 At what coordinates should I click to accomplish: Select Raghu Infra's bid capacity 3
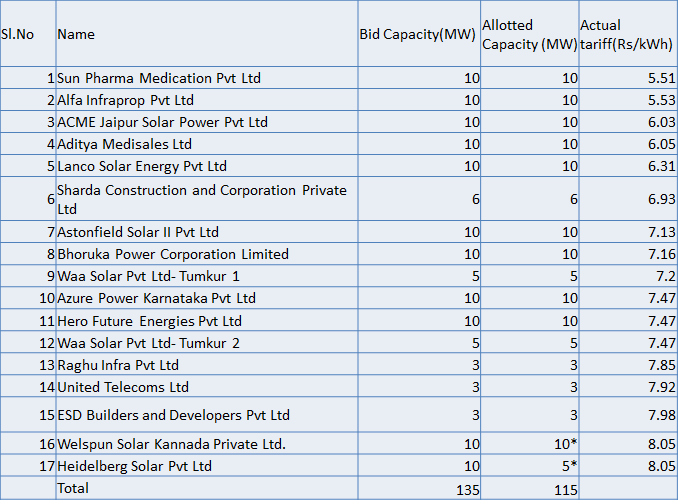(x=476, y=365)
